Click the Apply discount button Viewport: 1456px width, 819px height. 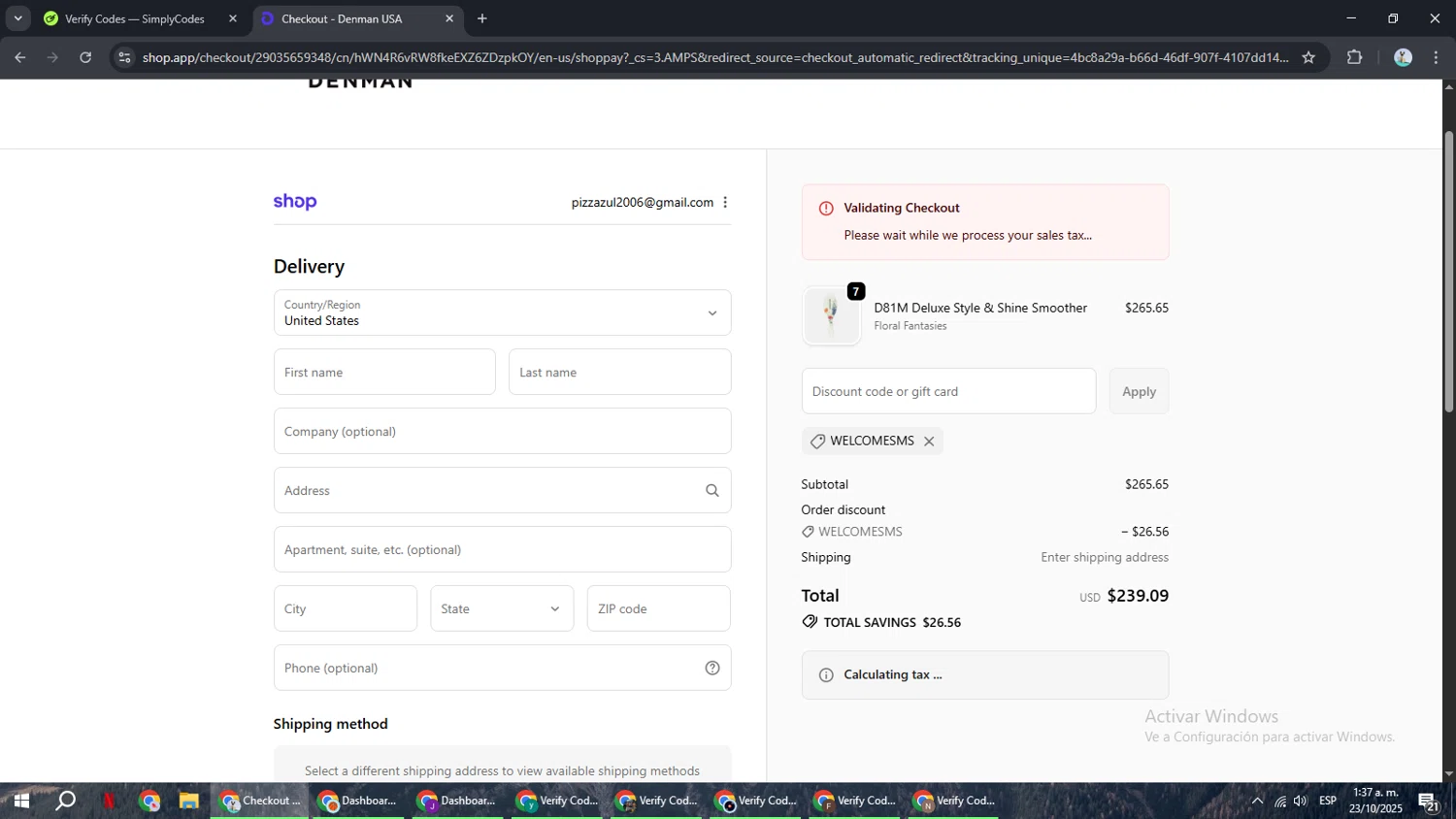[x=1139, y=391]
